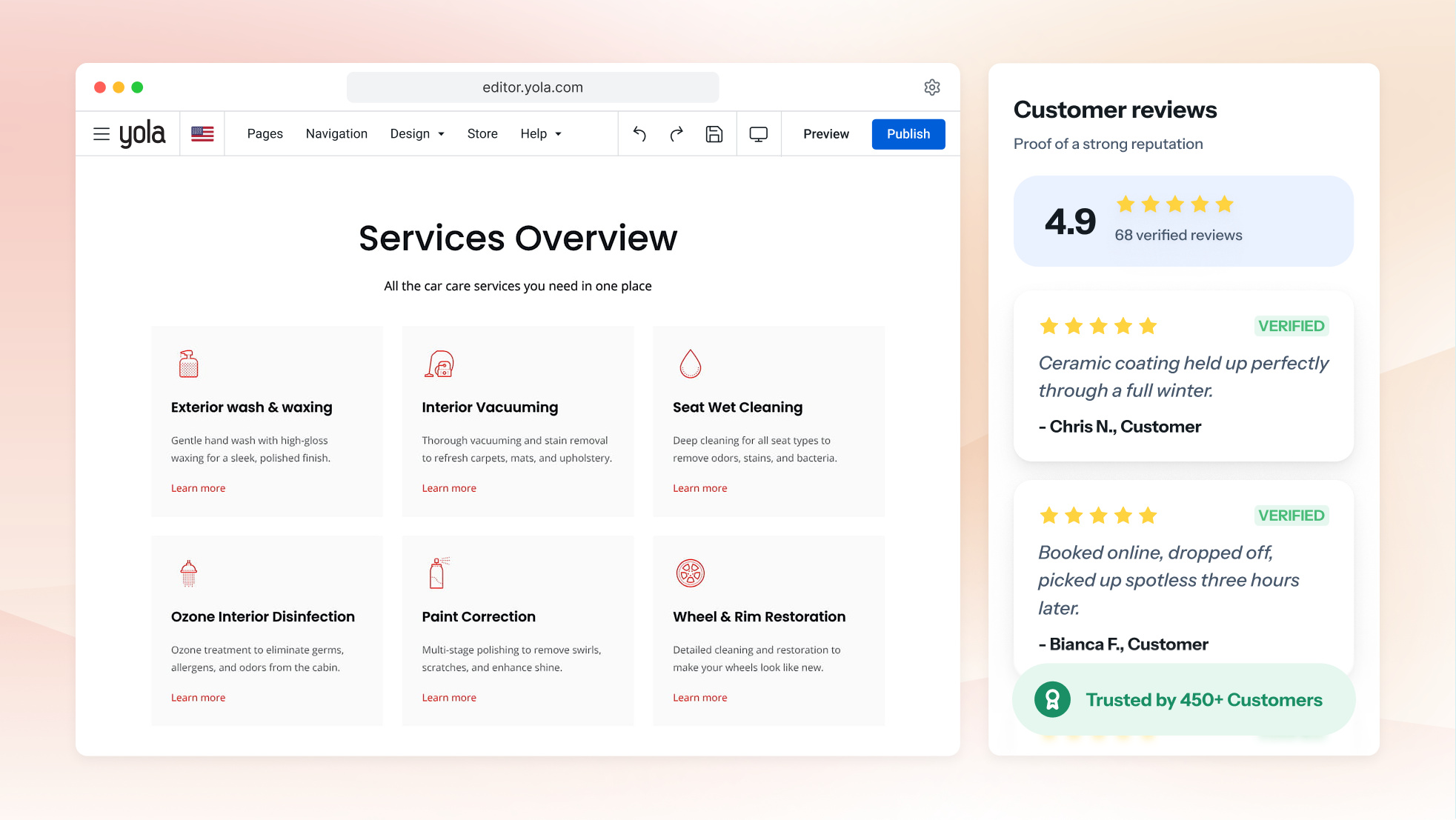Select the Exterior wash & waxing soap icon
Screen dimensions: 1456x820
[188, 364]
